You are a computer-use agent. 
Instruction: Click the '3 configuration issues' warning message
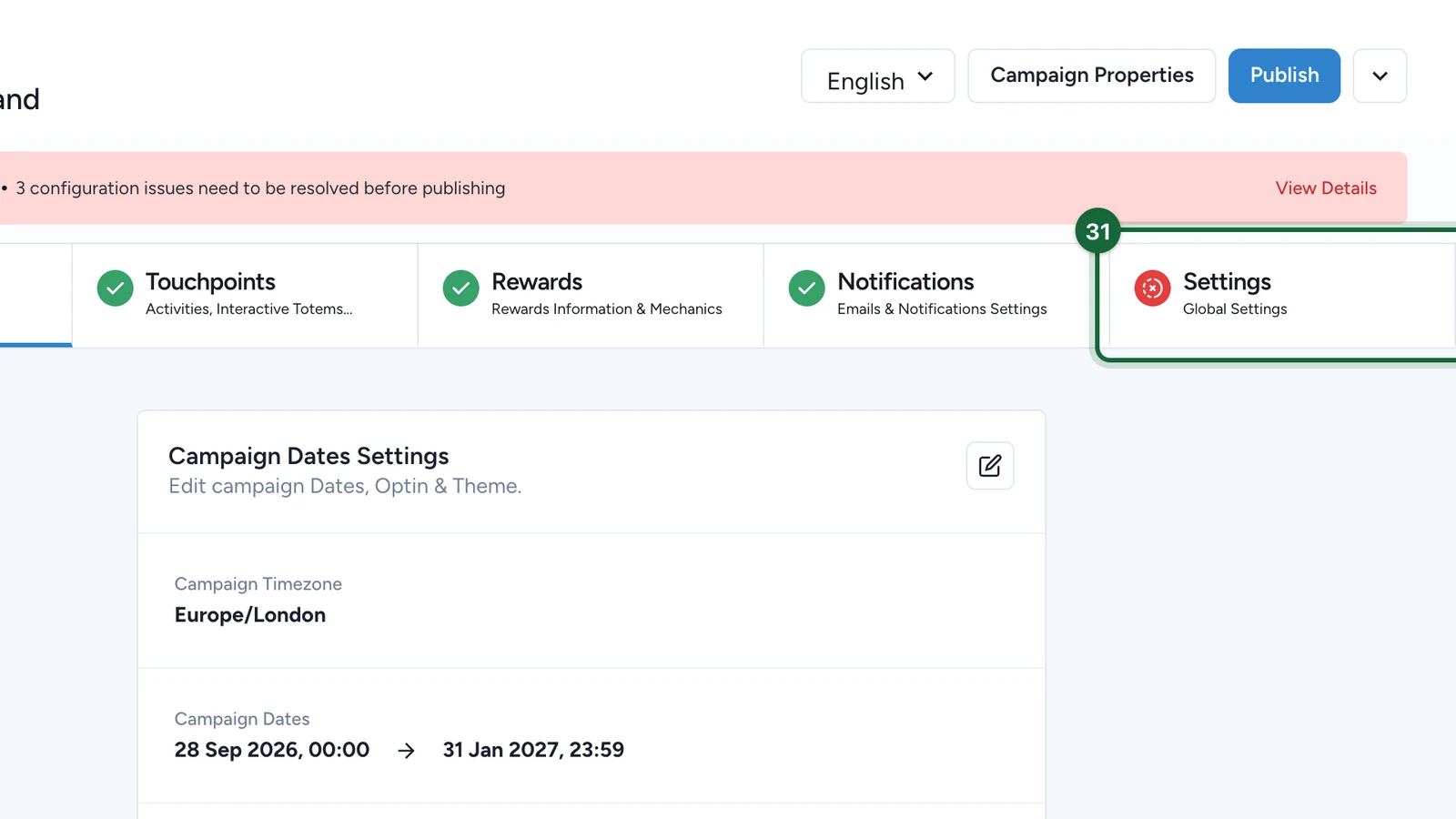(x=260, y=188)
